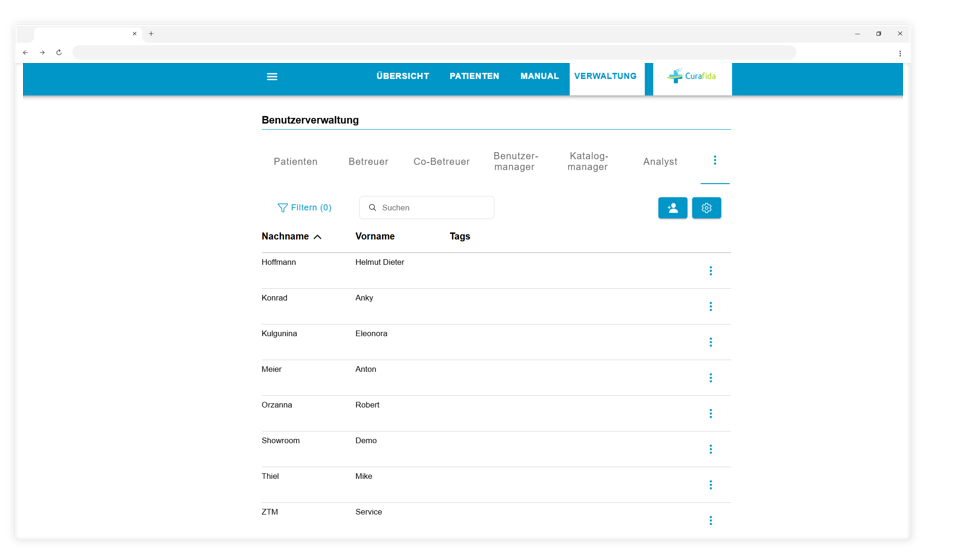Open actions menu for ZTM row
968x555 pixels.
711,521
